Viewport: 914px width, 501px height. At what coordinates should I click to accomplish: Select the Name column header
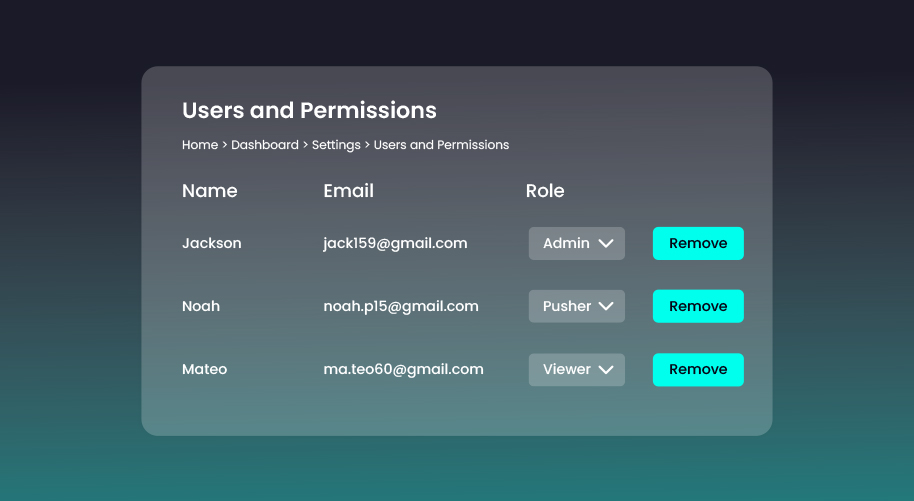[x=210, y=191]
